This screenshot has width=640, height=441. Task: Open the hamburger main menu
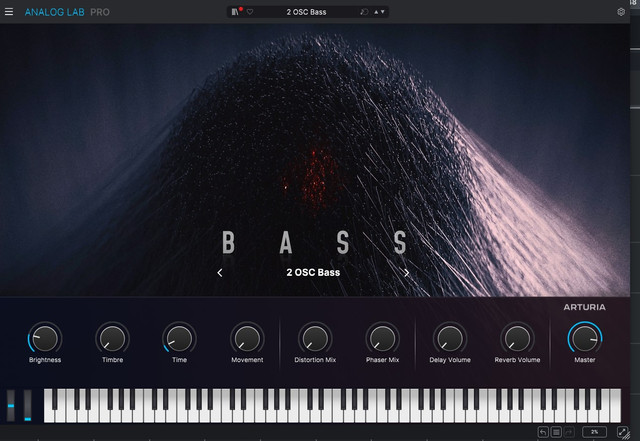click(9, 12)
